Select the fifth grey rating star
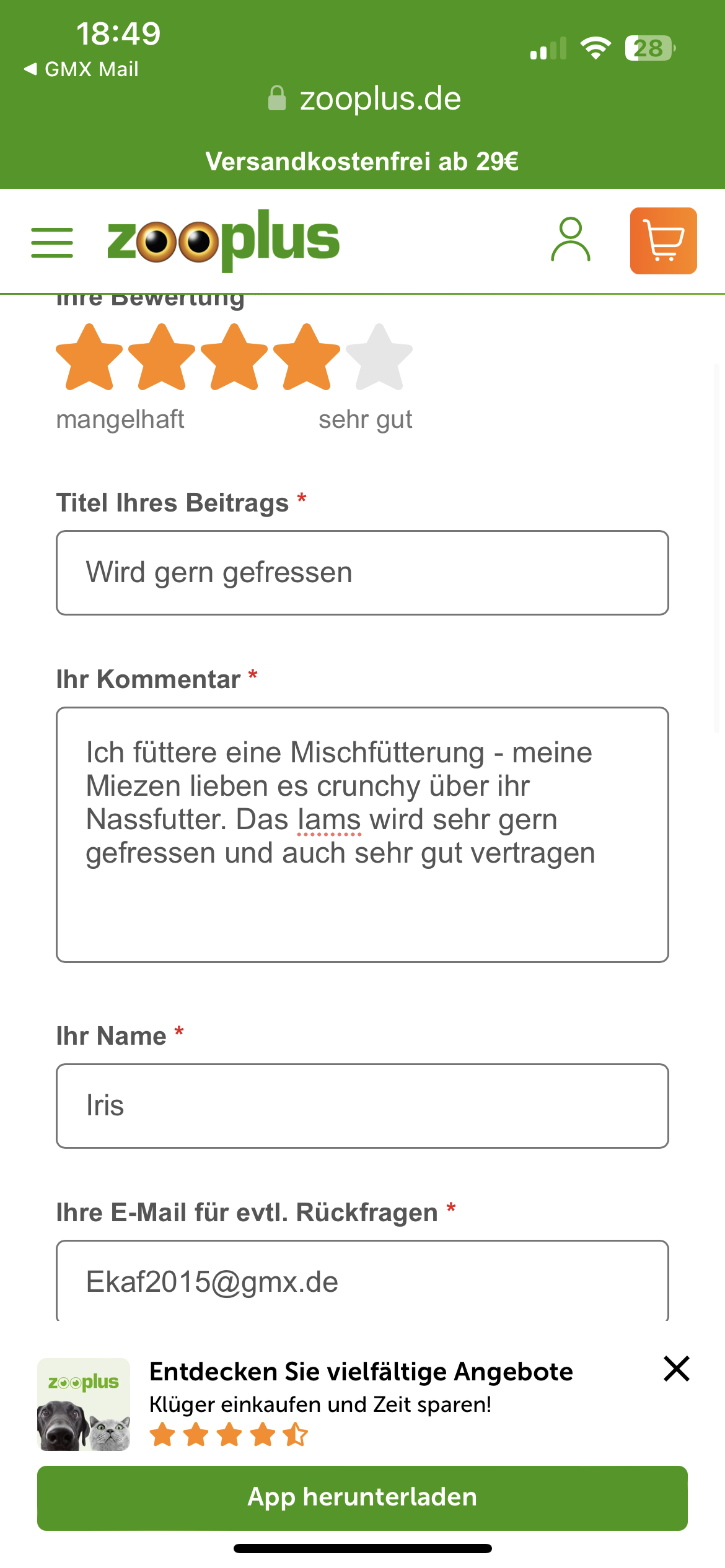Image resolution: width=725 pixels, height=1568 pixels. (379, 357)
